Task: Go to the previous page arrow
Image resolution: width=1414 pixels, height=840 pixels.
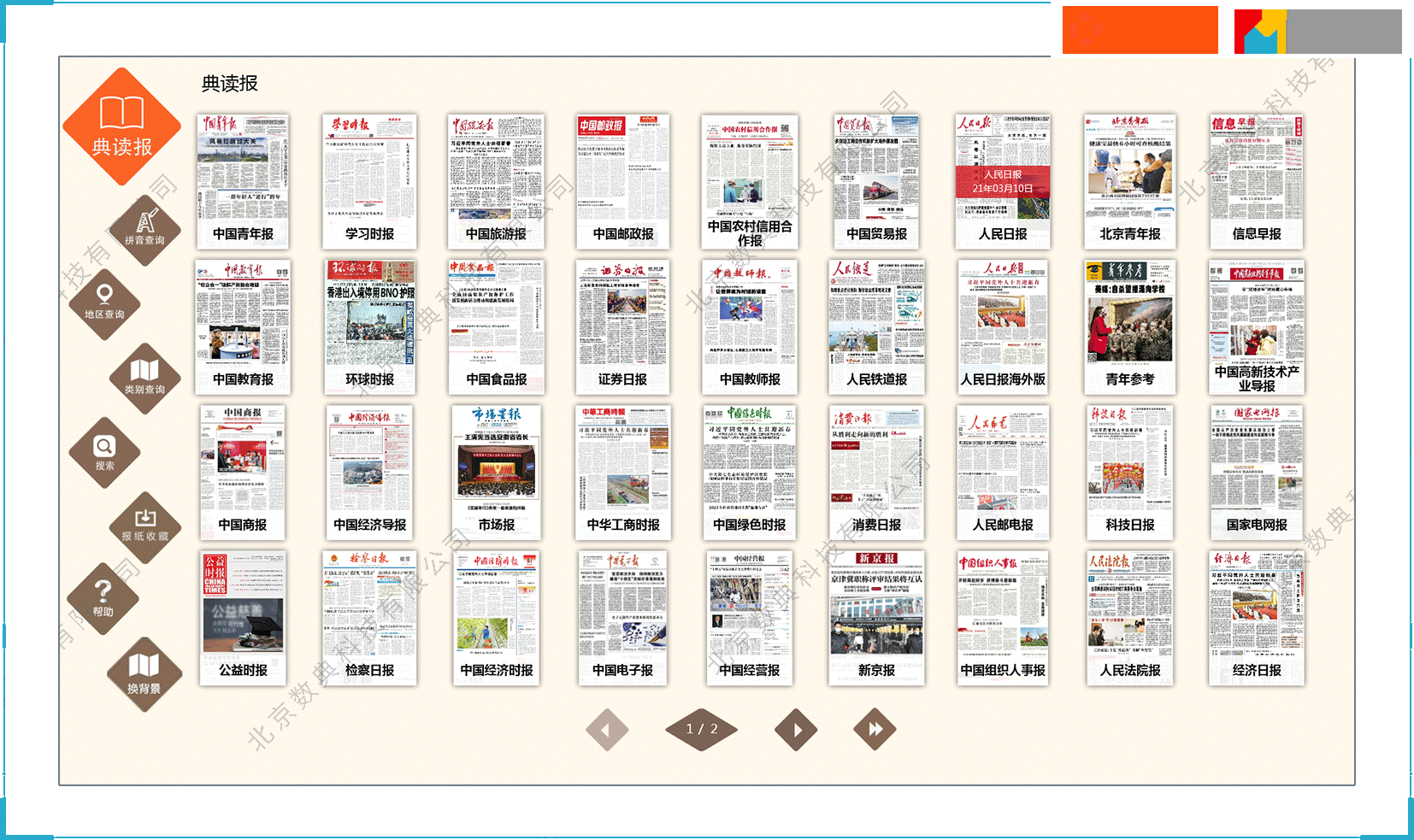Action: click(607, 730)
